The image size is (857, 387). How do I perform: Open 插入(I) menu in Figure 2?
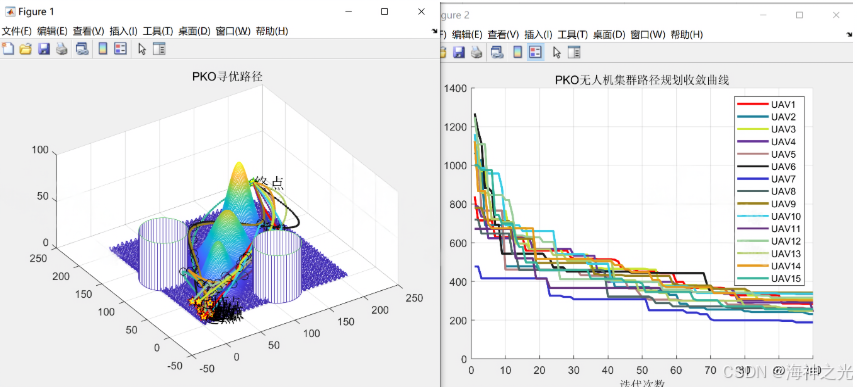[538, 34]
